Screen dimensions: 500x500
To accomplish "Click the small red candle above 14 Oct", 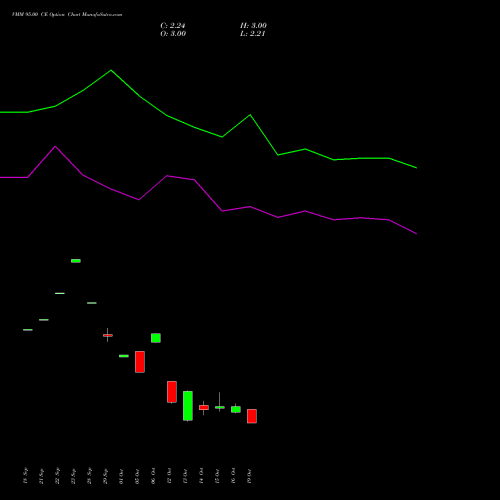I will point(204,407).
